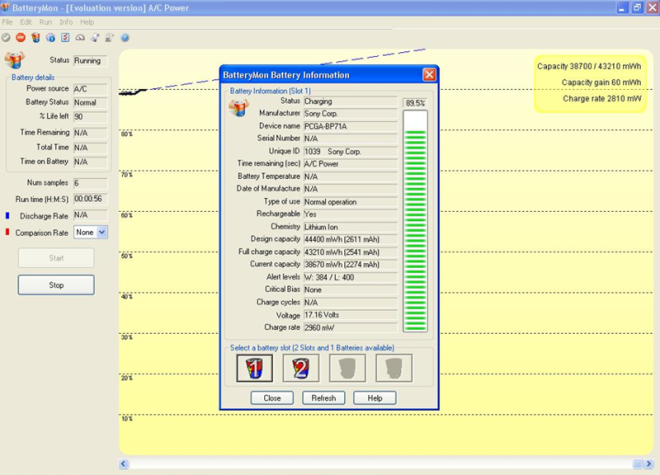Viewport: 660px width, 475px height.
Task: Click the blue help question-mark toolbar icon
Action: (125, 38)
